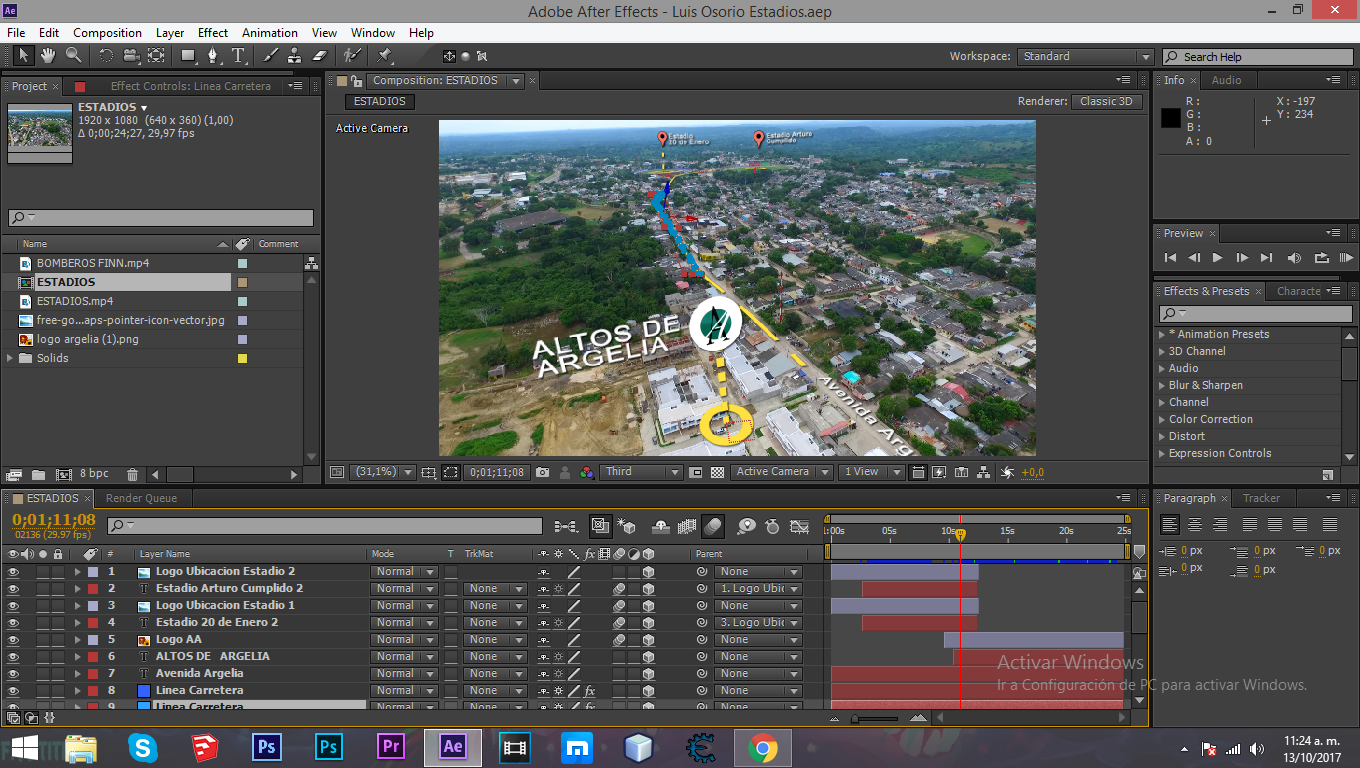The image size is (1360, 768).
Task: Toggle visibility of Logo AA layer
Action: (x=13, y=640)
